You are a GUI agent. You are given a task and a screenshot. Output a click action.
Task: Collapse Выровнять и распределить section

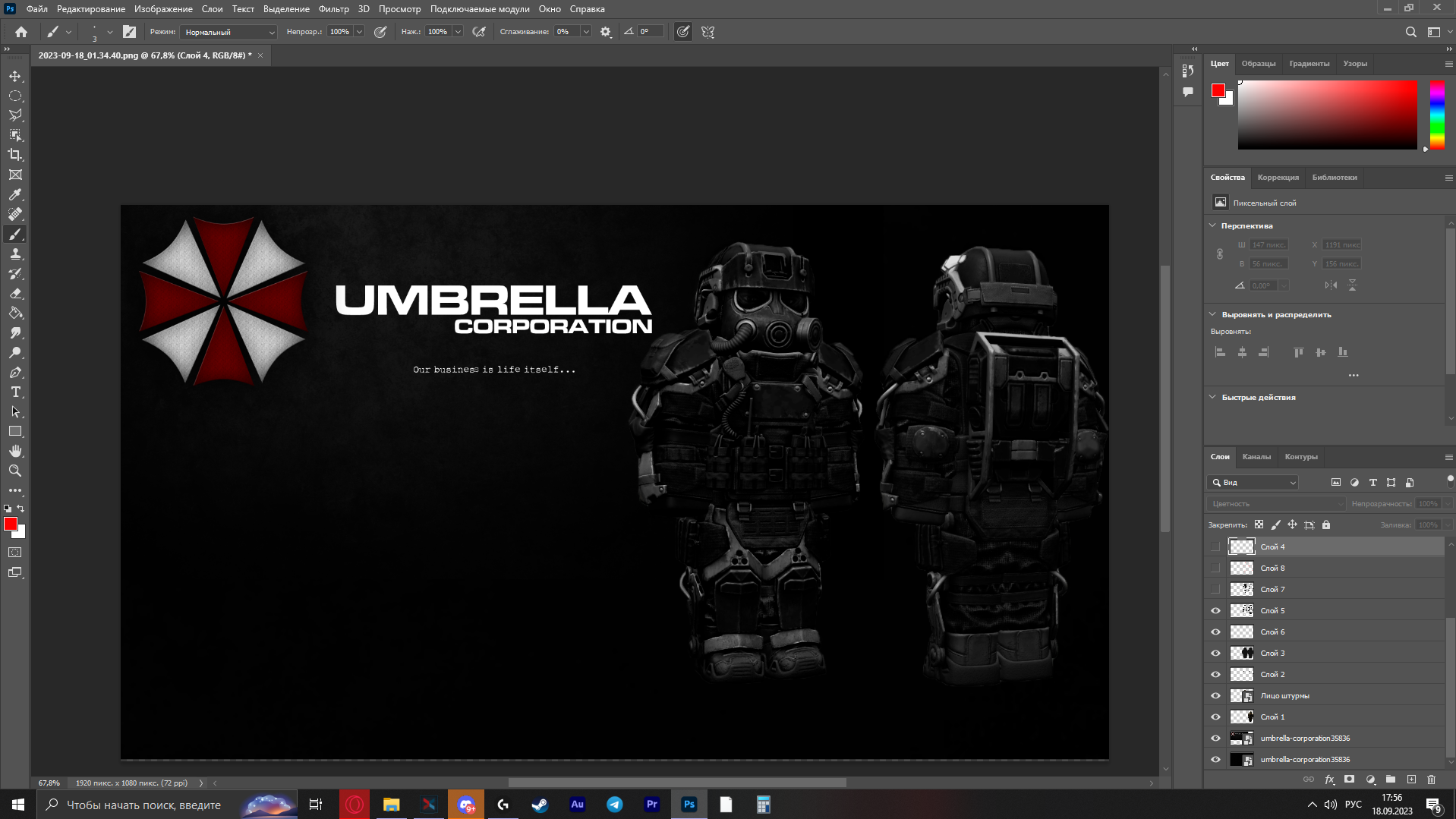click(1212, 314)
